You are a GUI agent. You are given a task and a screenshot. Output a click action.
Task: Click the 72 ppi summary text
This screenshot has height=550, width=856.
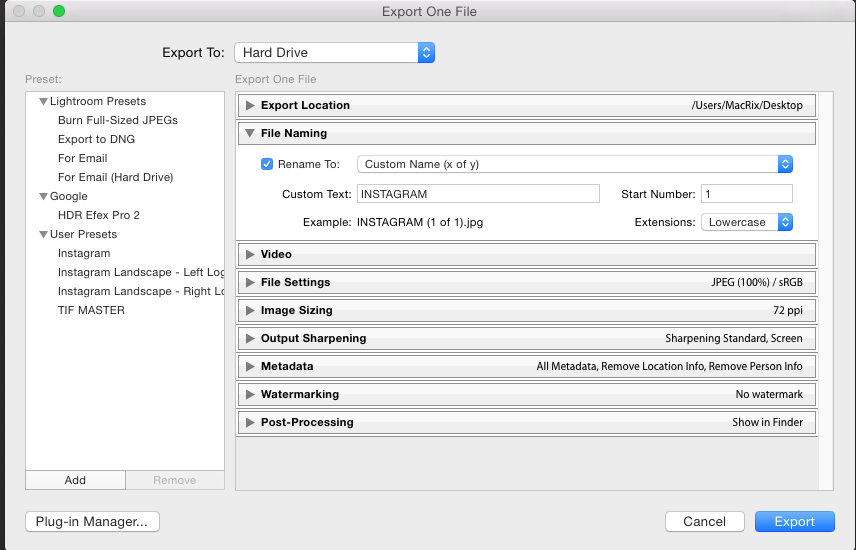[788, 310]
